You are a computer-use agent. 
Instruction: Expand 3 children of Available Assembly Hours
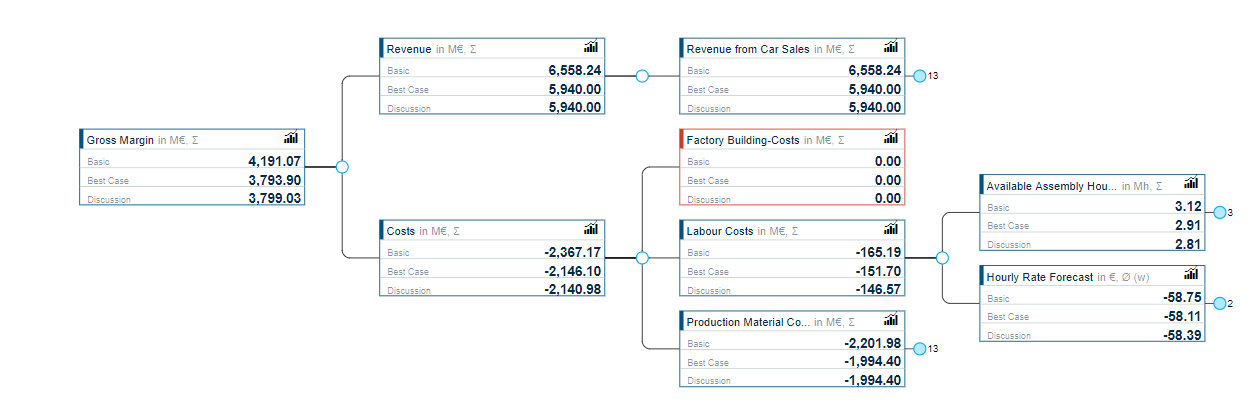pyautogui.click(x=1218, y=213)
